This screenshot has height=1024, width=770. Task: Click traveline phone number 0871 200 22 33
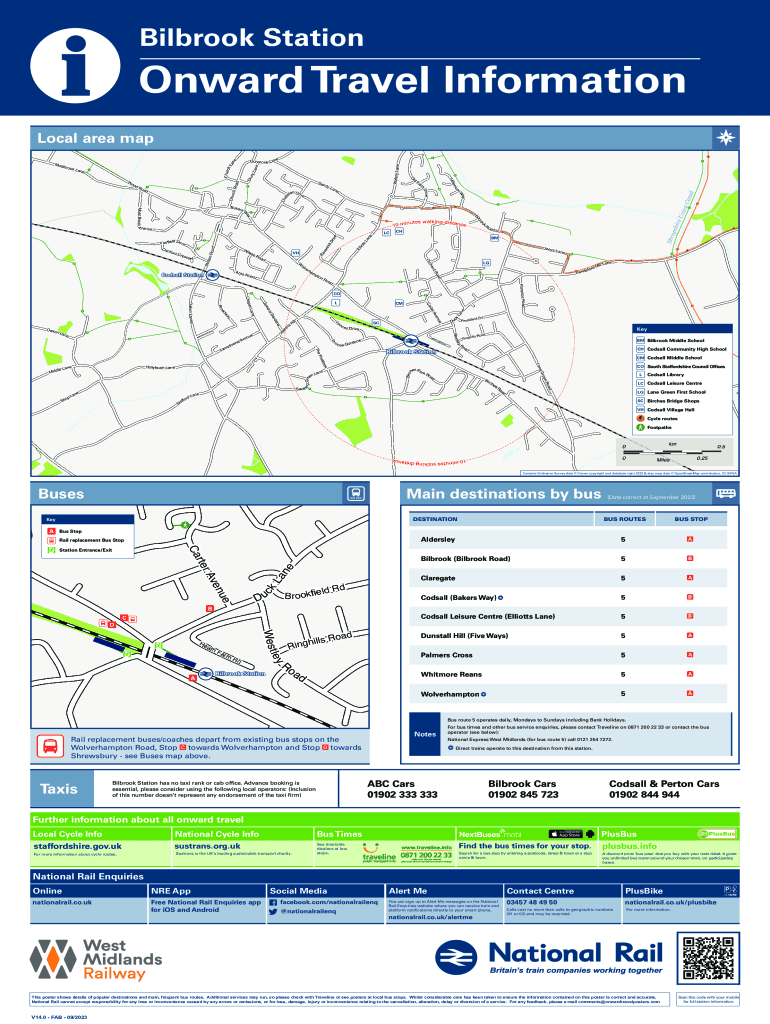click(x=426, y=855)
